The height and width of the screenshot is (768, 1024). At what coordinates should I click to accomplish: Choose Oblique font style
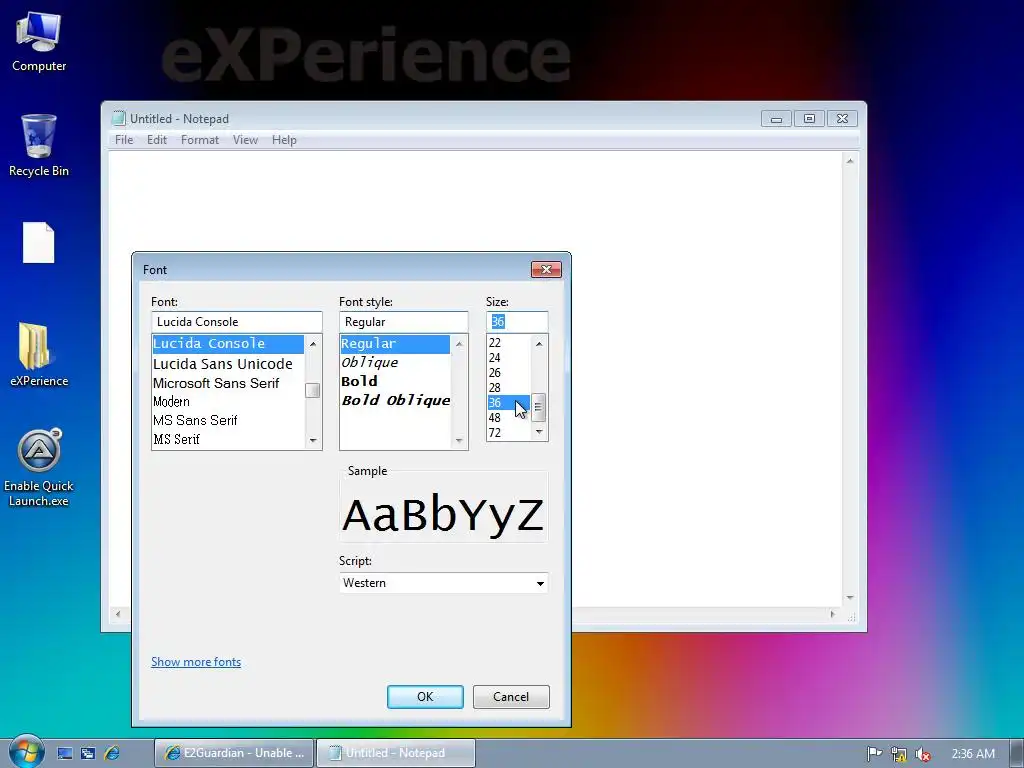coord(395,362)
